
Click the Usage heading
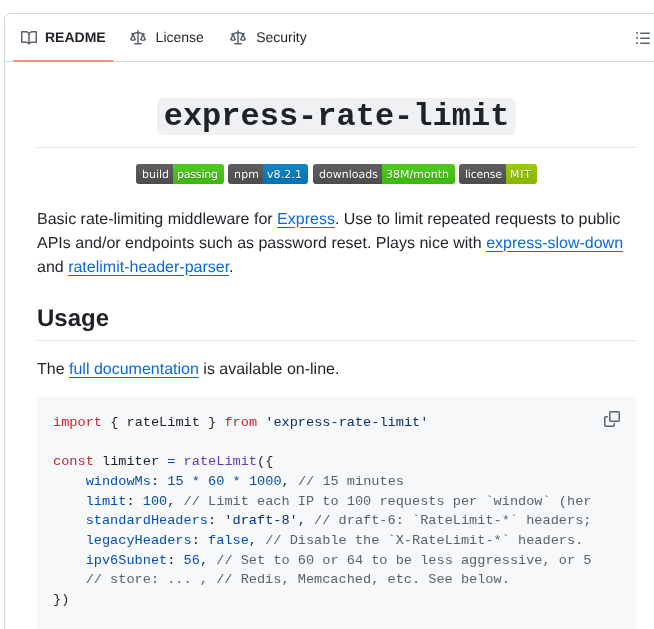pyautogui.click(x=73, y=318)
